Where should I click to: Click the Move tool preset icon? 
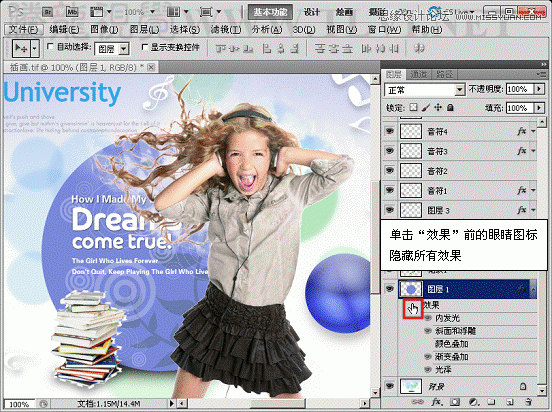coord(21,48)
